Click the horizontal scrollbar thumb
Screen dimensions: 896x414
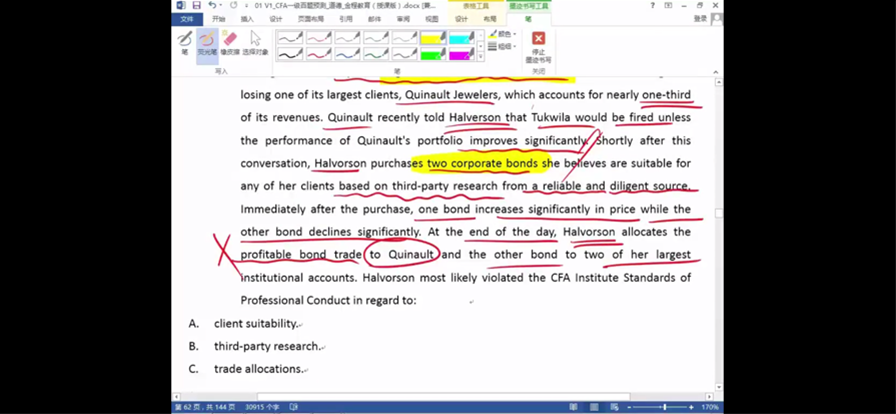[x=443, y=396]
